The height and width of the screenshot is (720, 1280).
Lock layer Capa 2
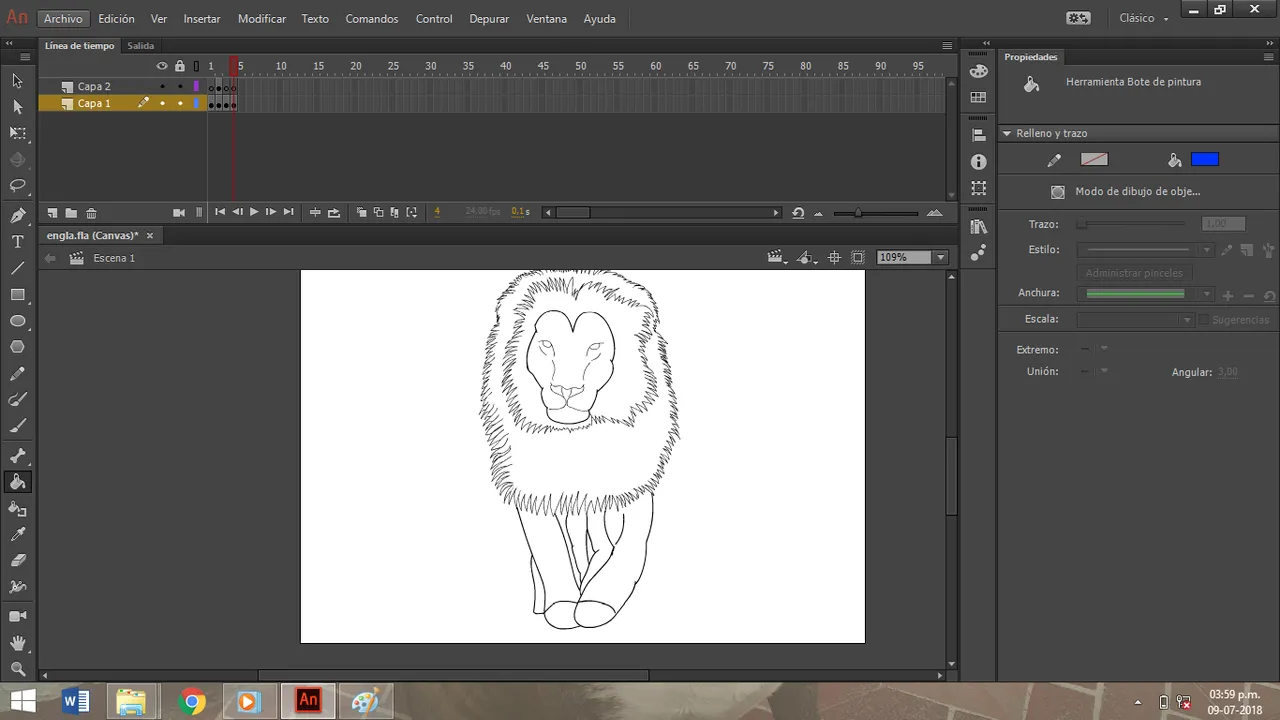[180, 87]
